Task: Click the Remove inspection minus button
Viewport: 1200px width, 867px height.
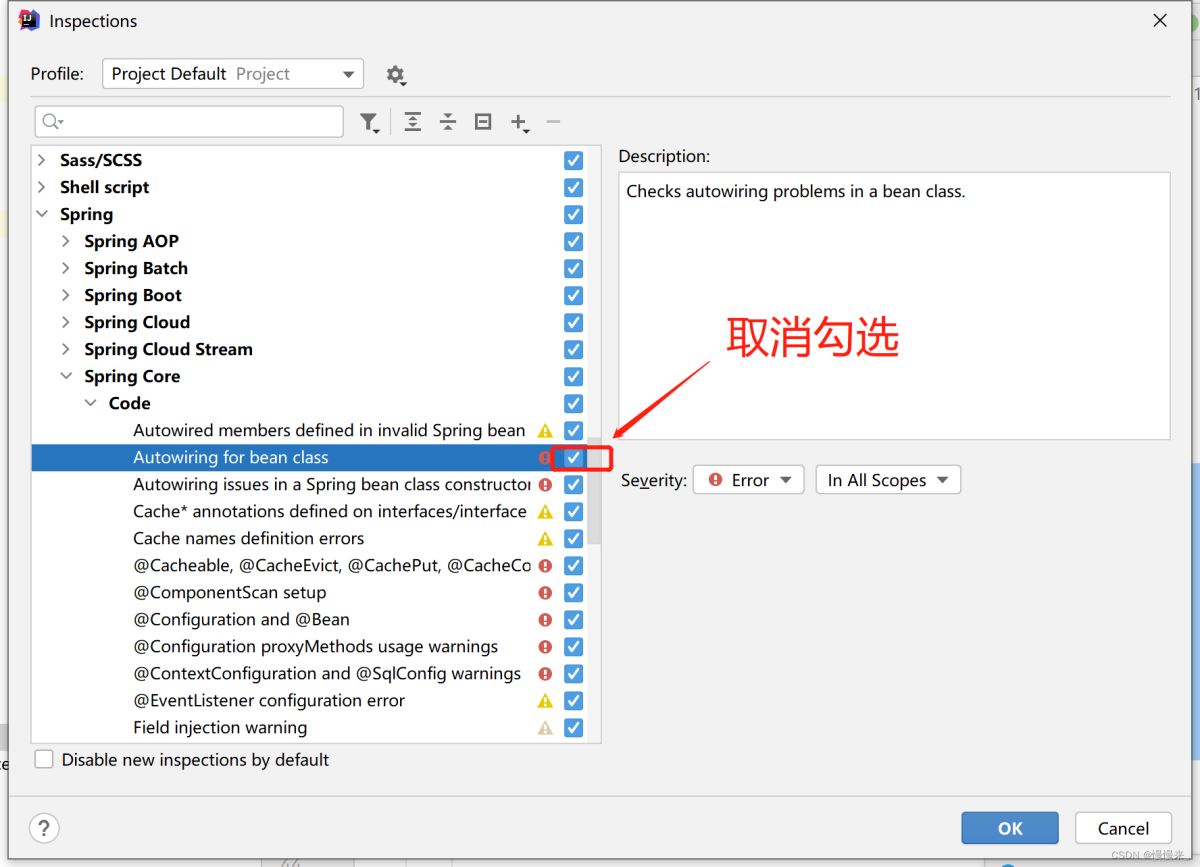Action: click(x=553, y=122)
